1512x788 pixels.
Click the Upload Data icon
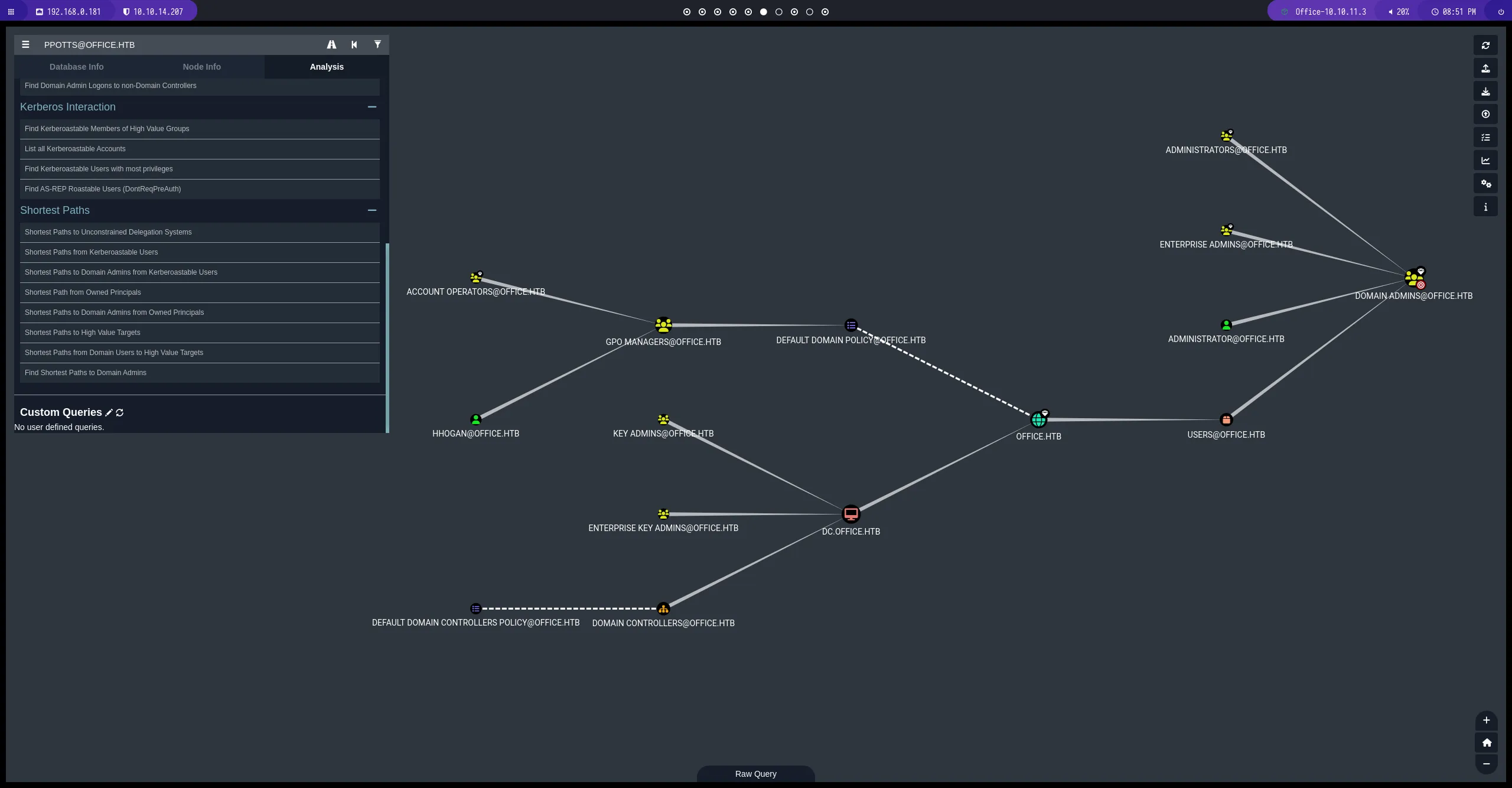[x=1485, y=115]
